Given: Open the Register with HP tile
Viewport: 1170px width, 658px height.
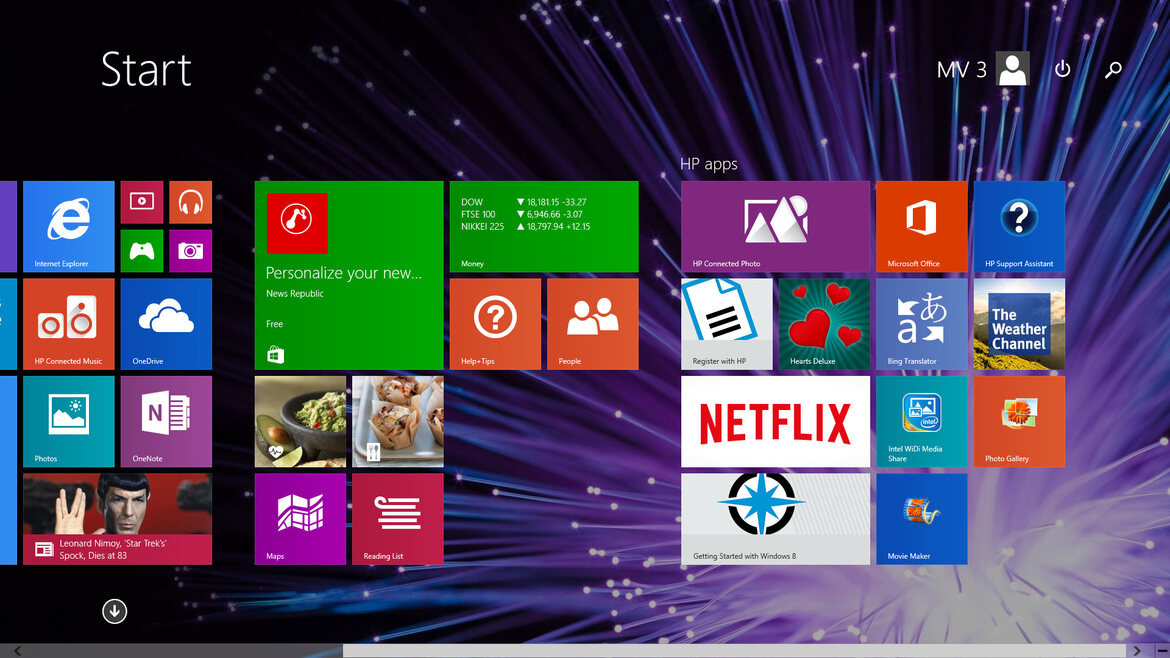Looking at the screenshot, I should point(727,324).
